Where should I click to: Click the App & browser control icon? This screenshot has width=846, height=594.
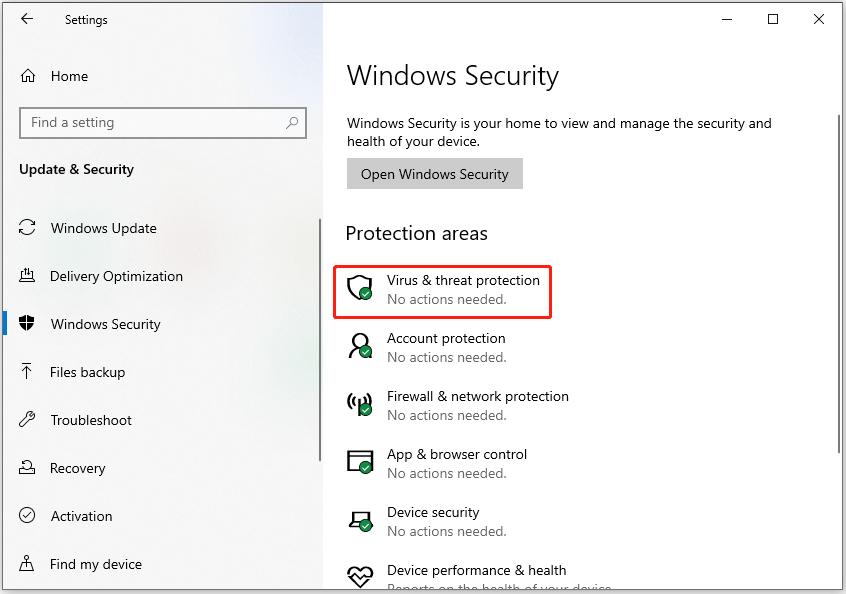[x=360, y=461]
